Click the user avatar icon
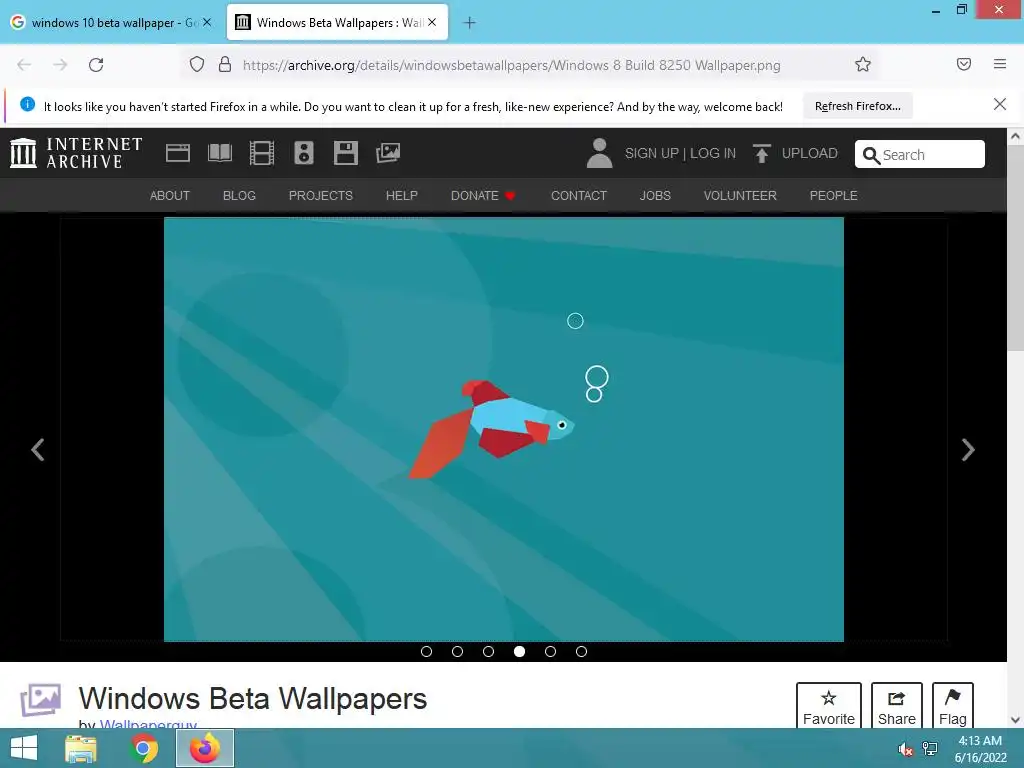This screenshot has width=1024, height=768. pos(599,153)
